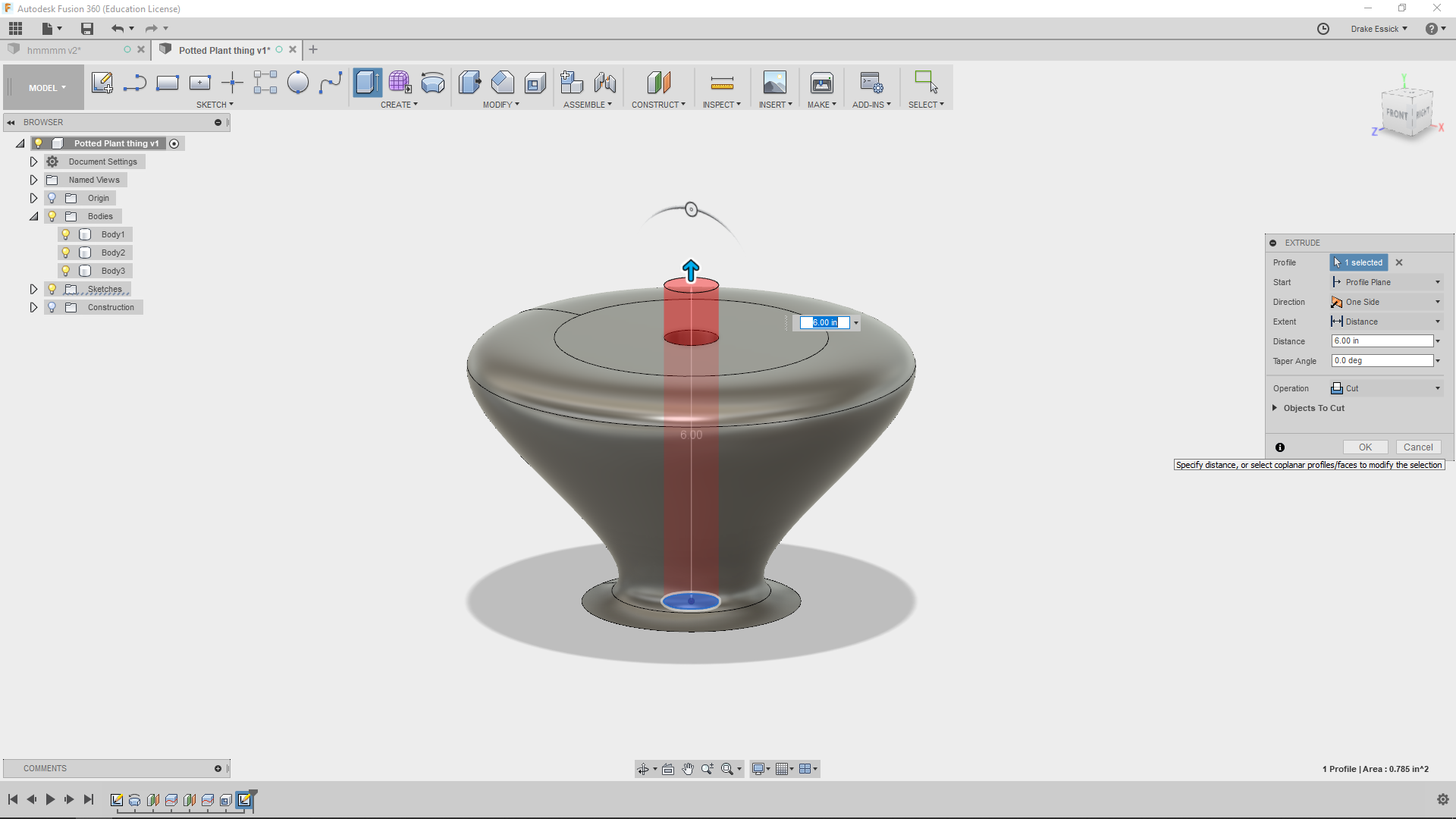Open the Extent Distance dropdown
Image resolution: width=1456 pixels, height=819 pixels.
[x=1386, y=322]
